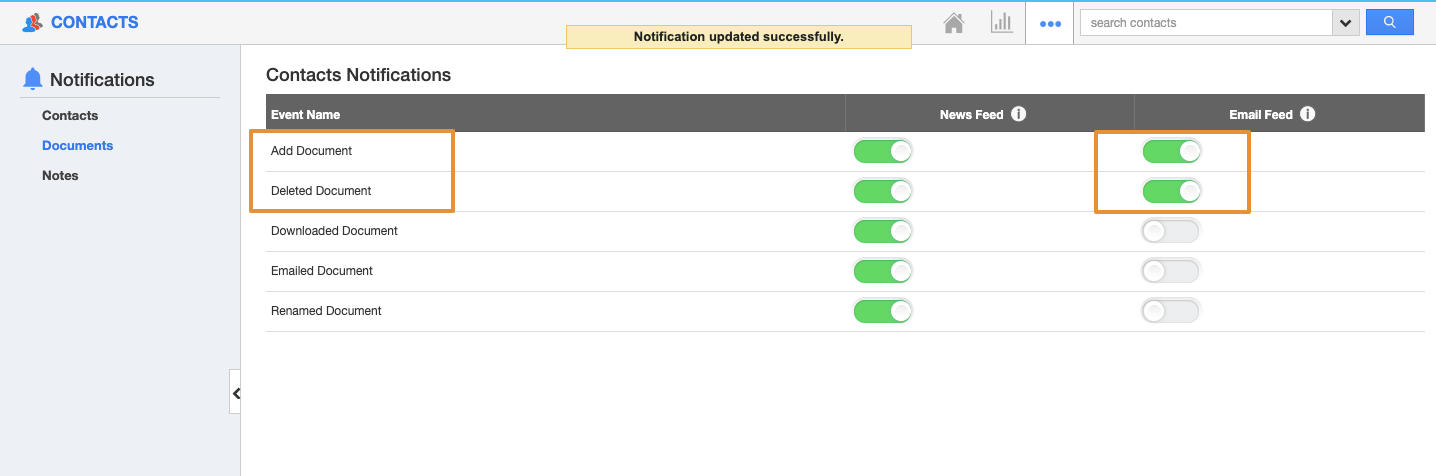Enable Email Feed for Renamed Document
This screenshot has width=1436, height=476.
1171,311
